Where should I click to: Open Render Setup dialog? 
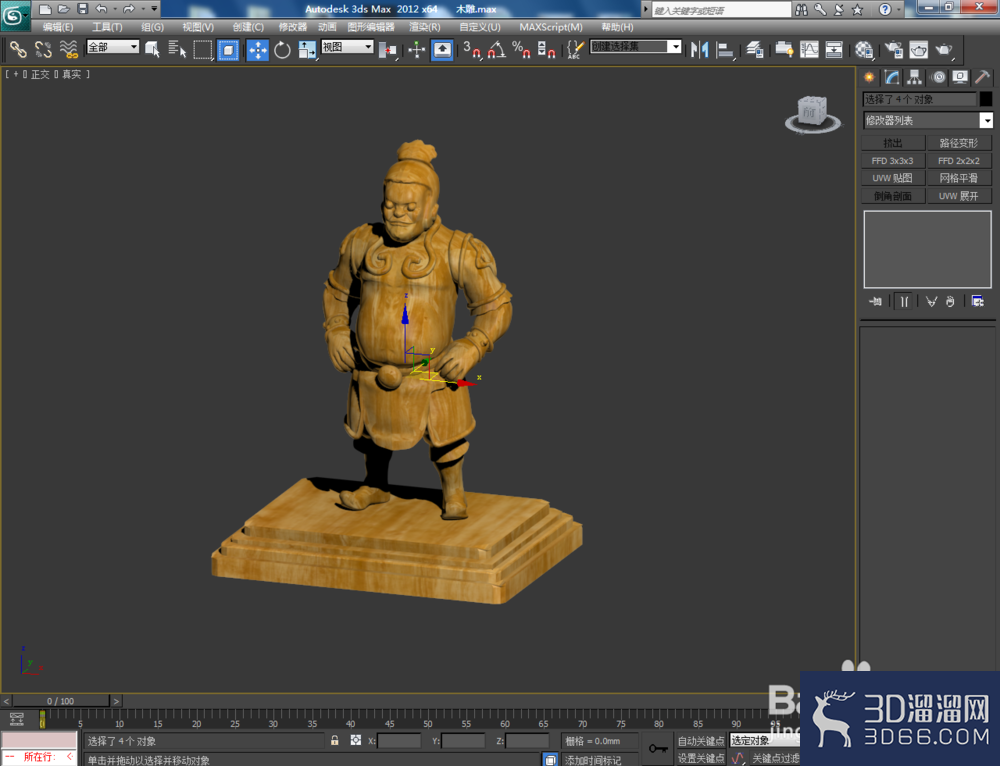click(x=893, y=49)
